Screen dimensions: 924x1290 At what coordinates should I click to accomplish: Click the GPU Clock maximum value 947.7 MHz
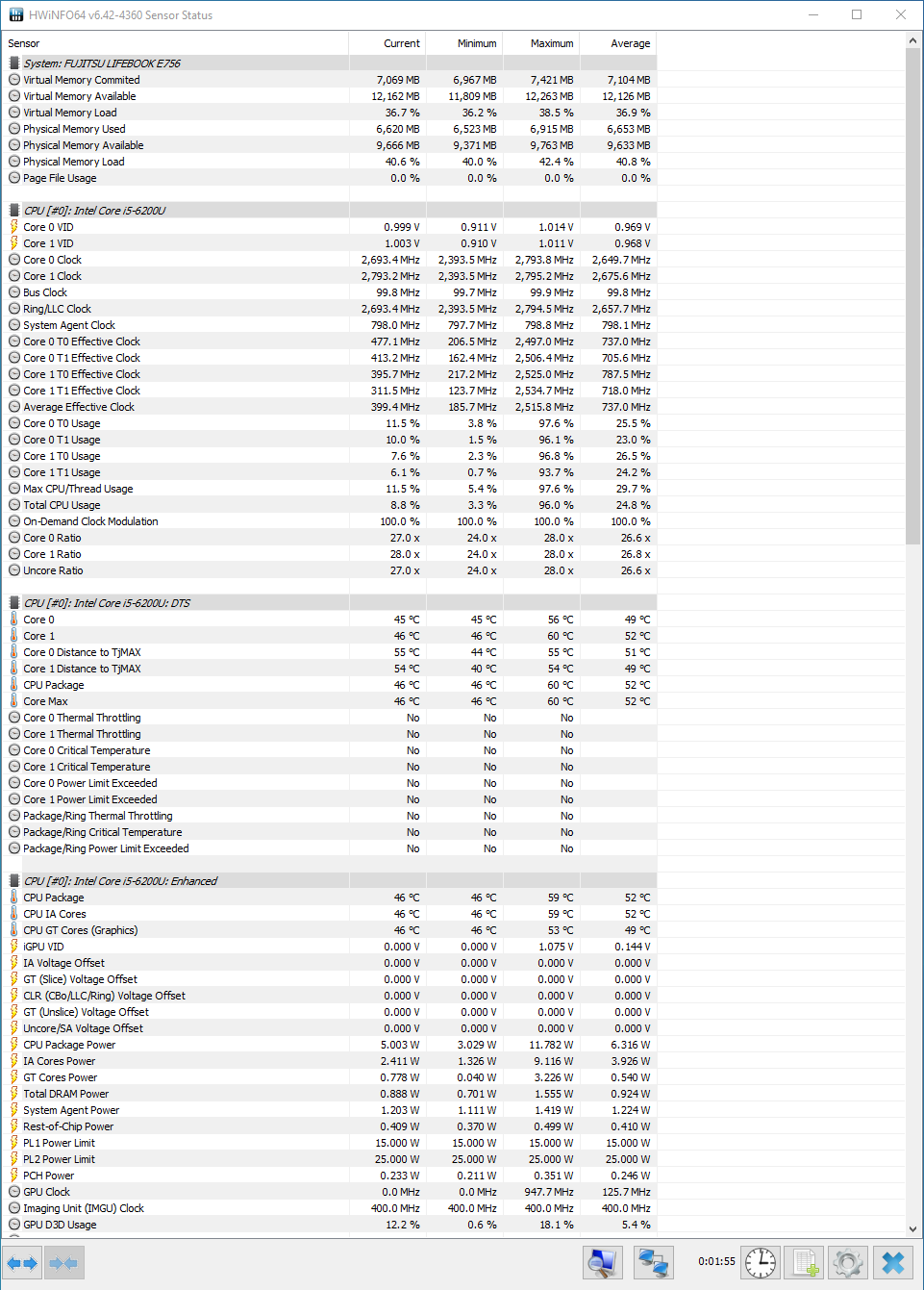(x=549, y=1192)
